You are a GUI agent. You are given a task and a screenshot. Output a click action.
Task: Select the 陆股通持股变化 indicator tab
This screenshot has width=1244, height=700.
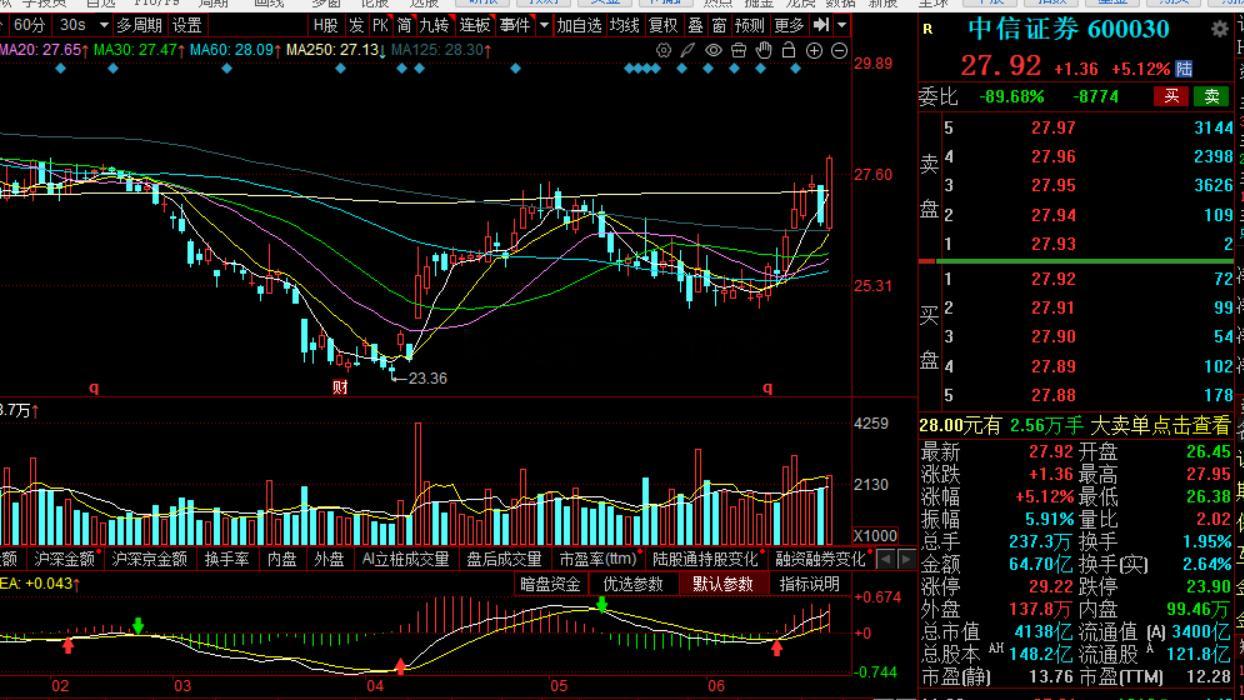pos(705,559)
